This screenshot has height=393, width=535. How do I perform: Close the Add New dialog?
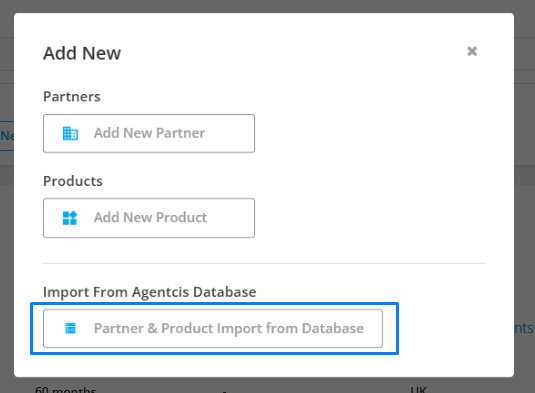coord(472,51)
